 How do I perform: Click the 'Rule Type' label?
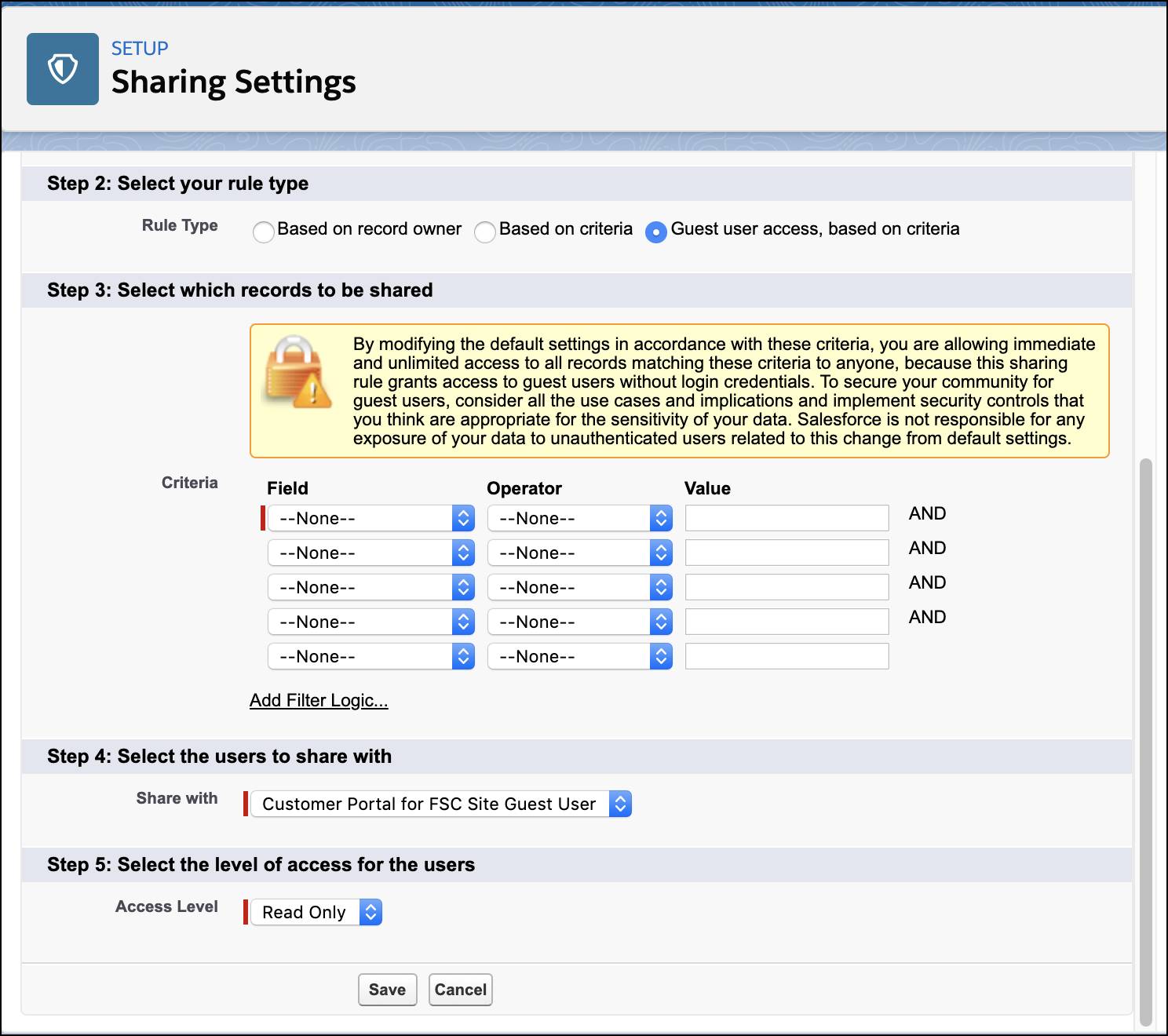180,225
